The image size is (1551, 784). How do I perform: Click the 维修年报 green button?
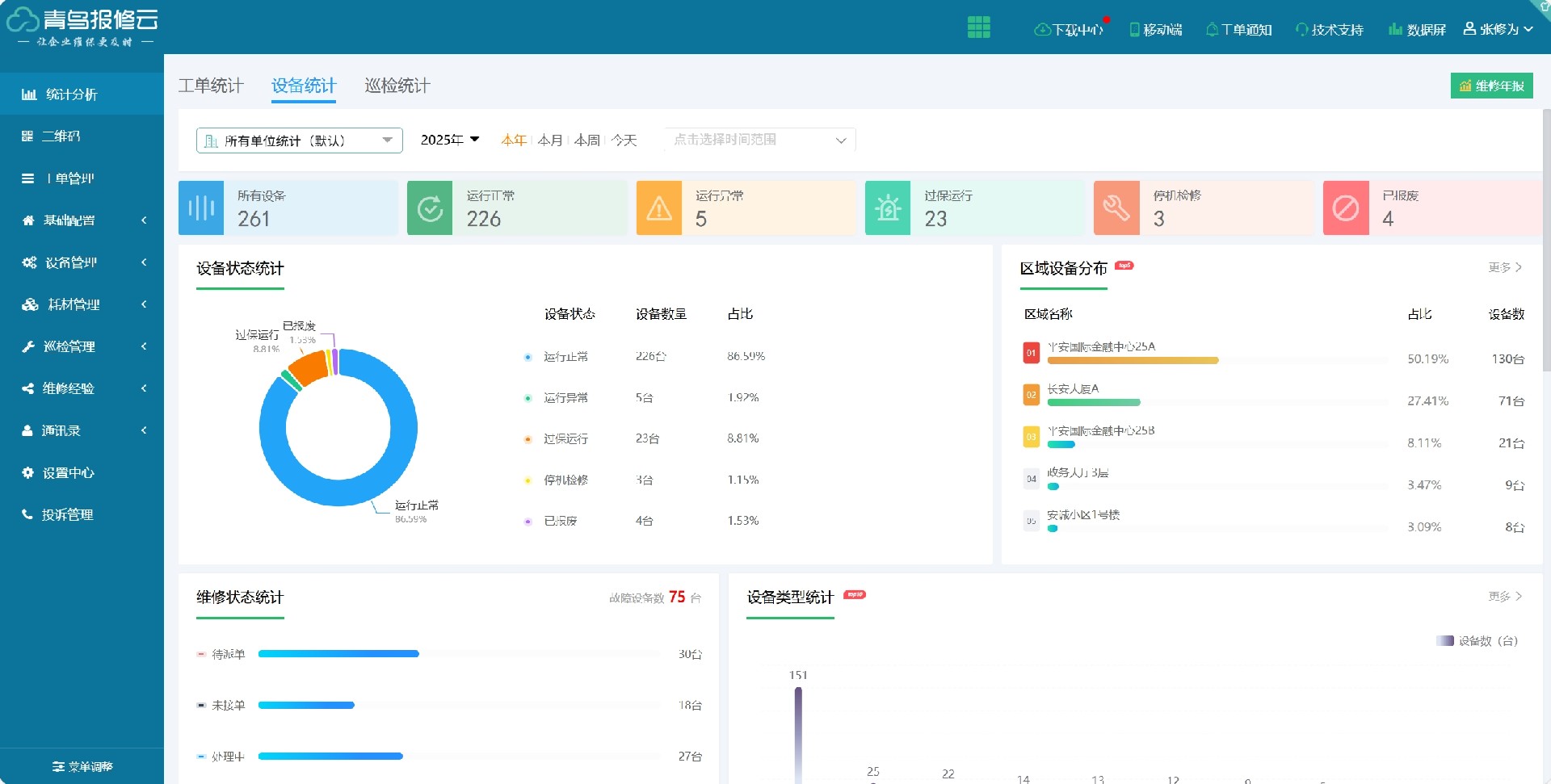pos(1491,86)
